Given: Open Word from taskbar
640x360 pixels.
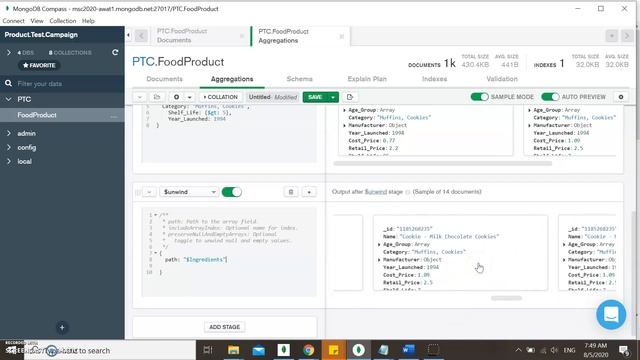Looking at the screenshot, I should tap(408, 350).
